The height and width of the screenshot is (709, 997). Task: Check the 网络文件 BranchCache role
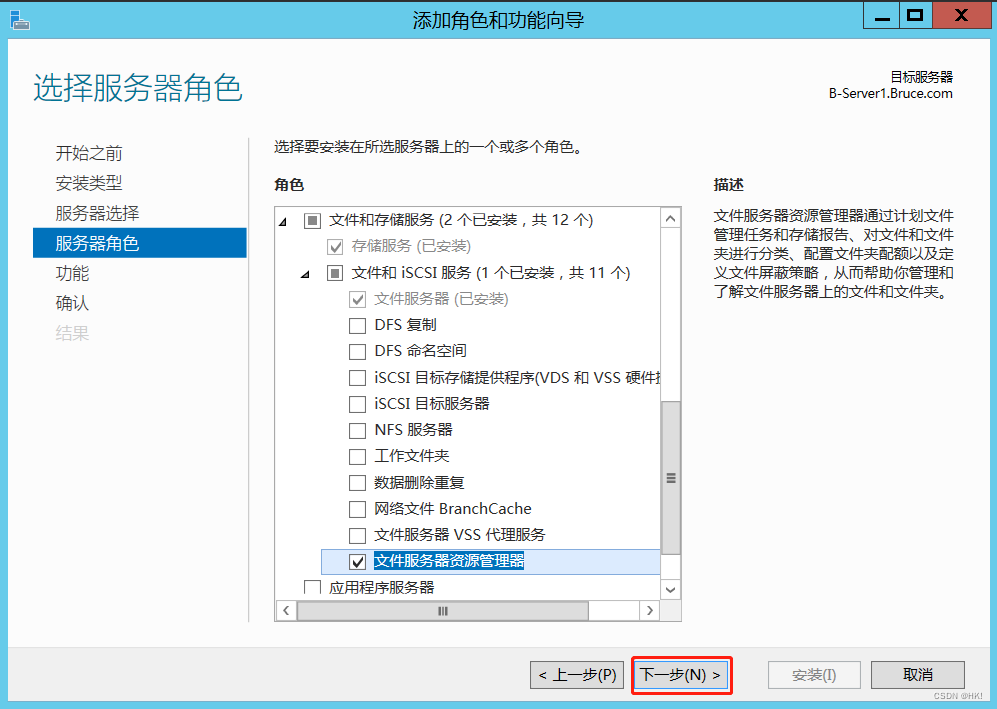coord(357,509)
